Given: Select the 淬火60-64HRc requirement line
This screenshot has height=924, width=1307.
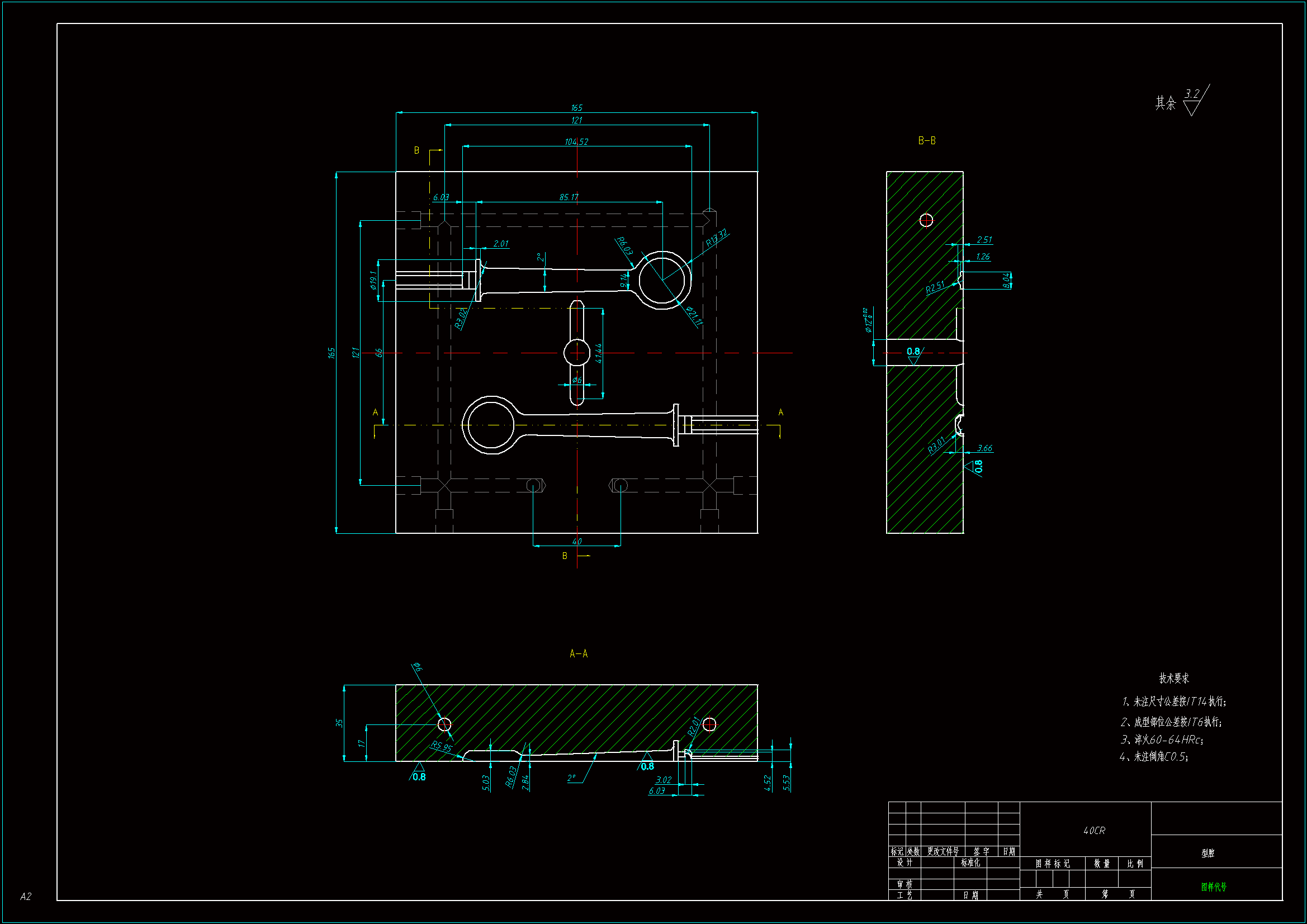Looking at the screenshot, I should click(x=1161, y=740).
